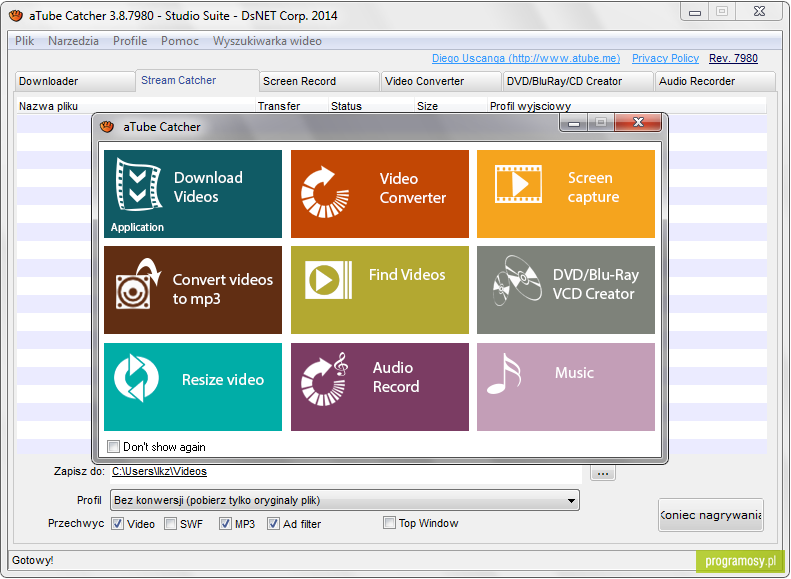Click the DVD/Blu-Ray discs icon

[x=517, y=281]
